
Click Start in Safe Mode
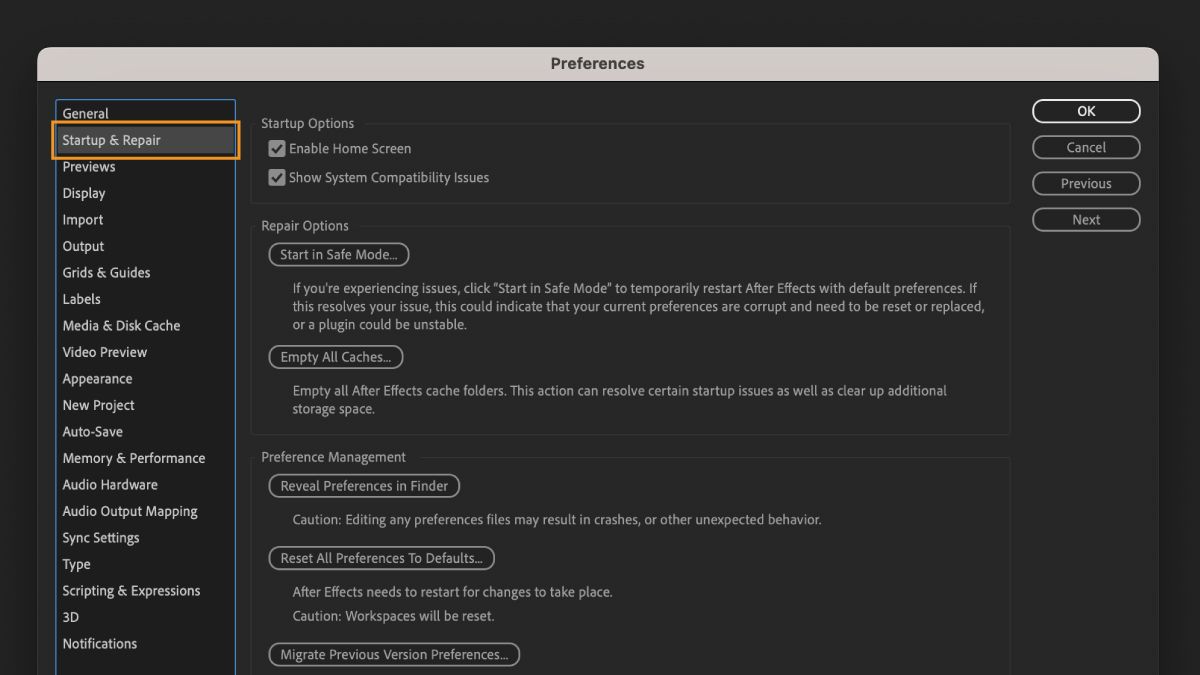coord(338,254)
